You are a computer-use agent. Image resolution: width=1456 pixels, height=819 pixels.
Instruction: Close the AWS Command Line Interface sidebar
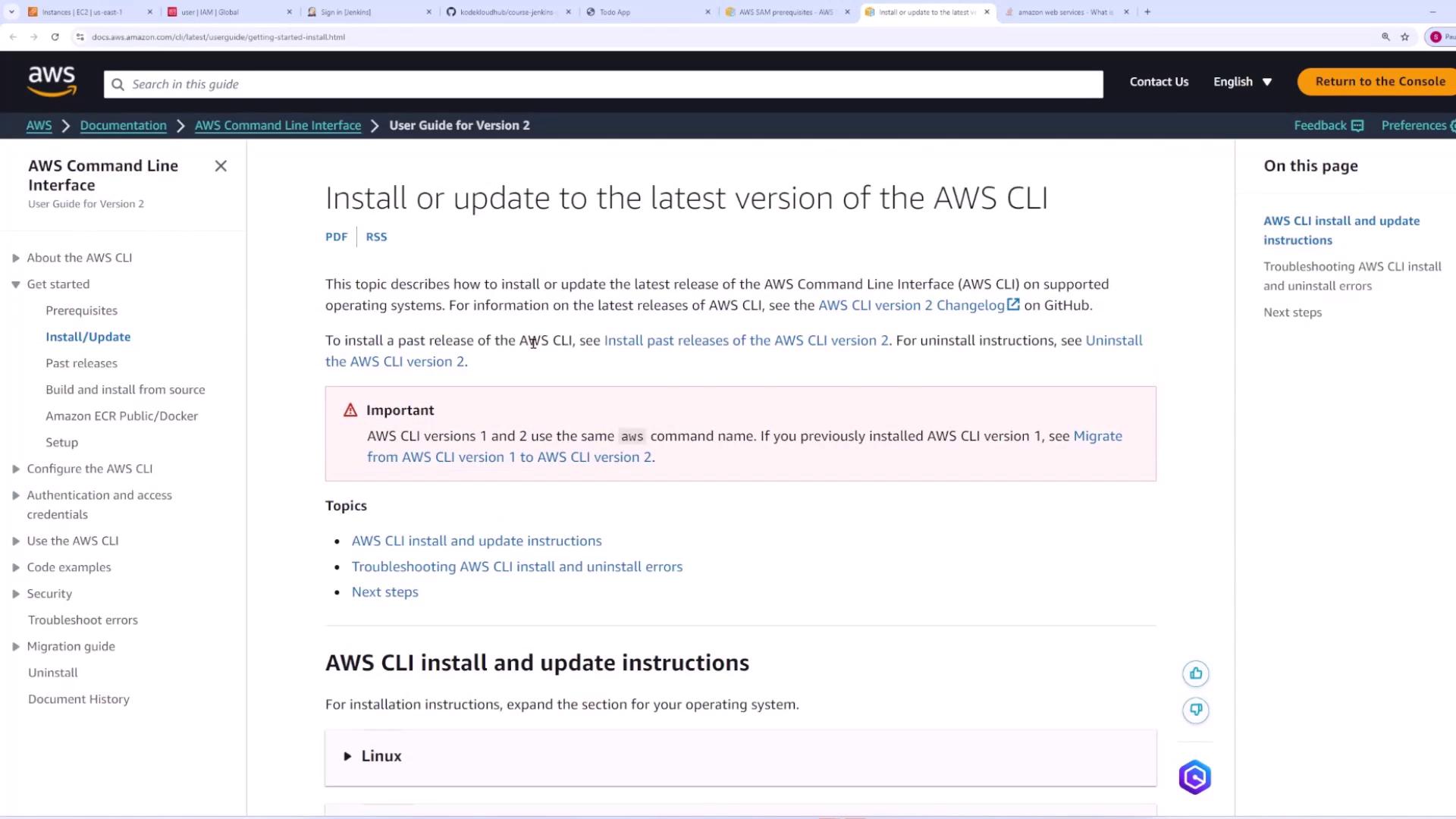pyautogui.click(x=221, y=166)
